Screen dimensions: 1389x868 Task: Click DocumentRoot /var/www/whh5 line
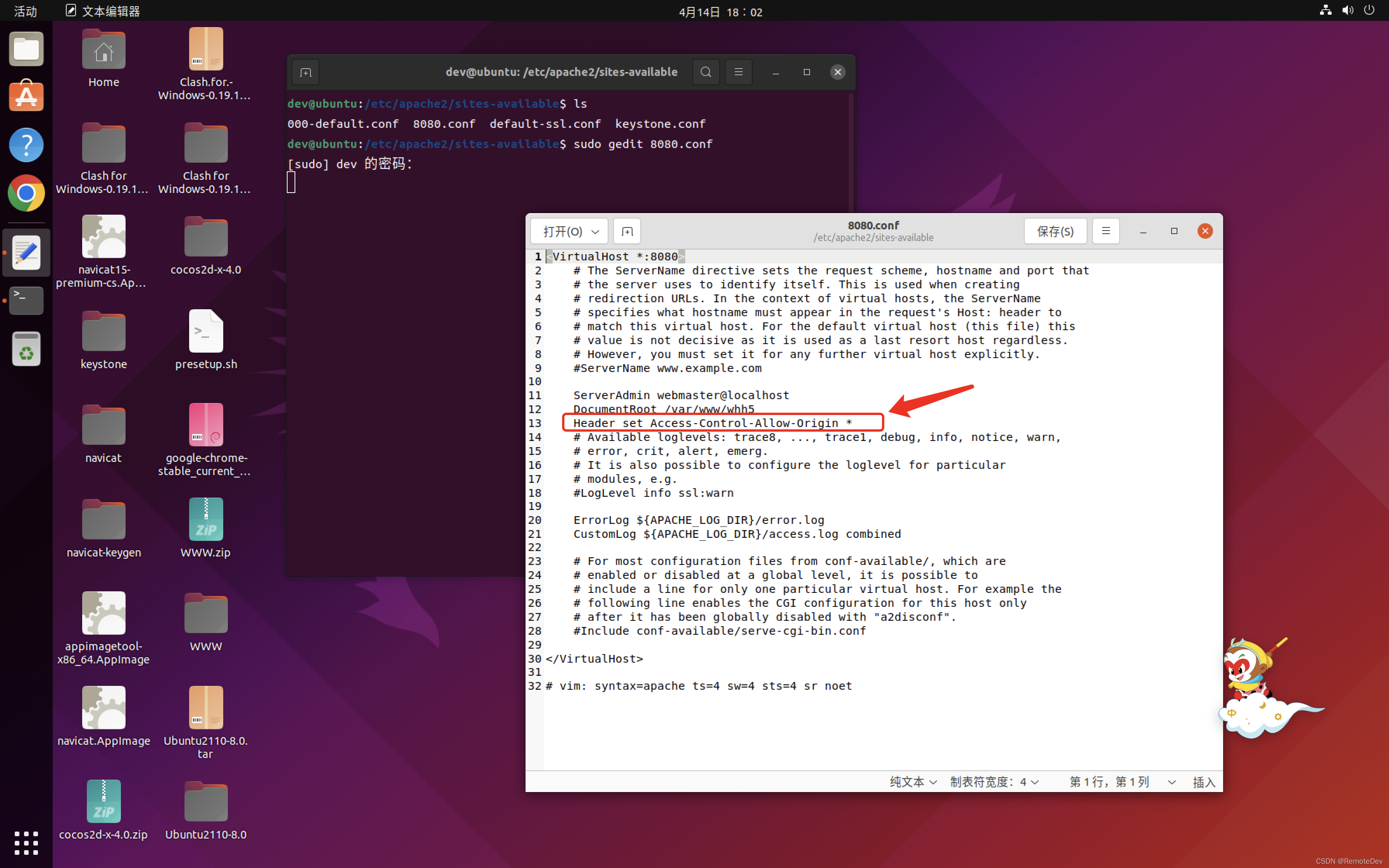[x=663, y=409]
